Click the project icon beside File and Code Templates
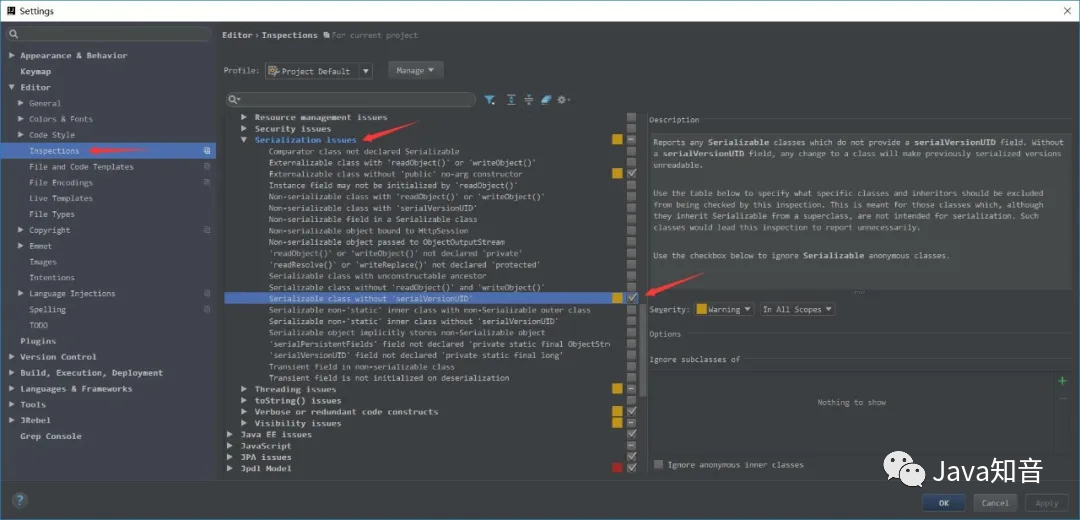The image size is (1080, 520). 207,167
